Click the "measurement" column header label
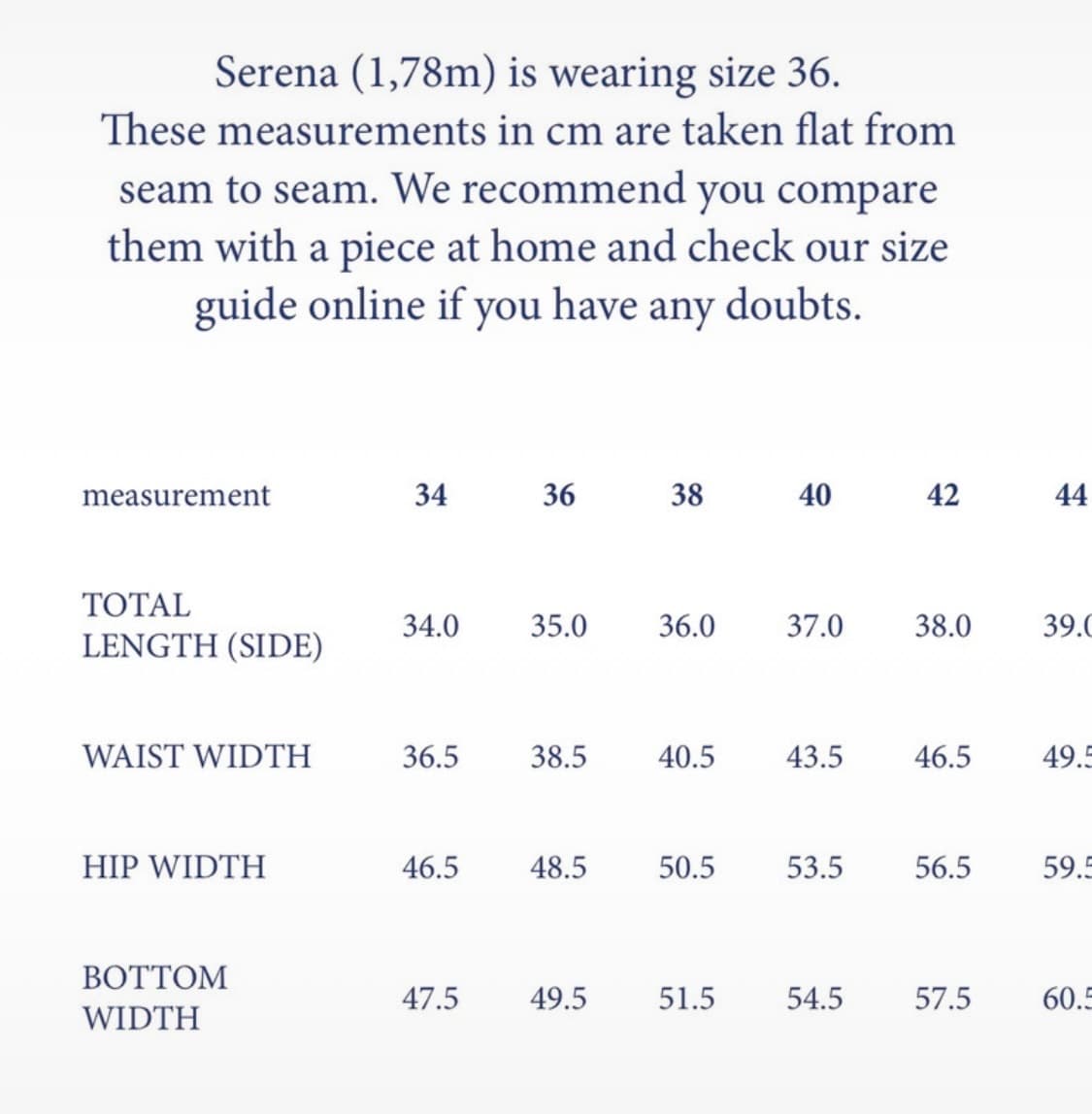This screenshot has width=1092, height=1114. (176, 495)
